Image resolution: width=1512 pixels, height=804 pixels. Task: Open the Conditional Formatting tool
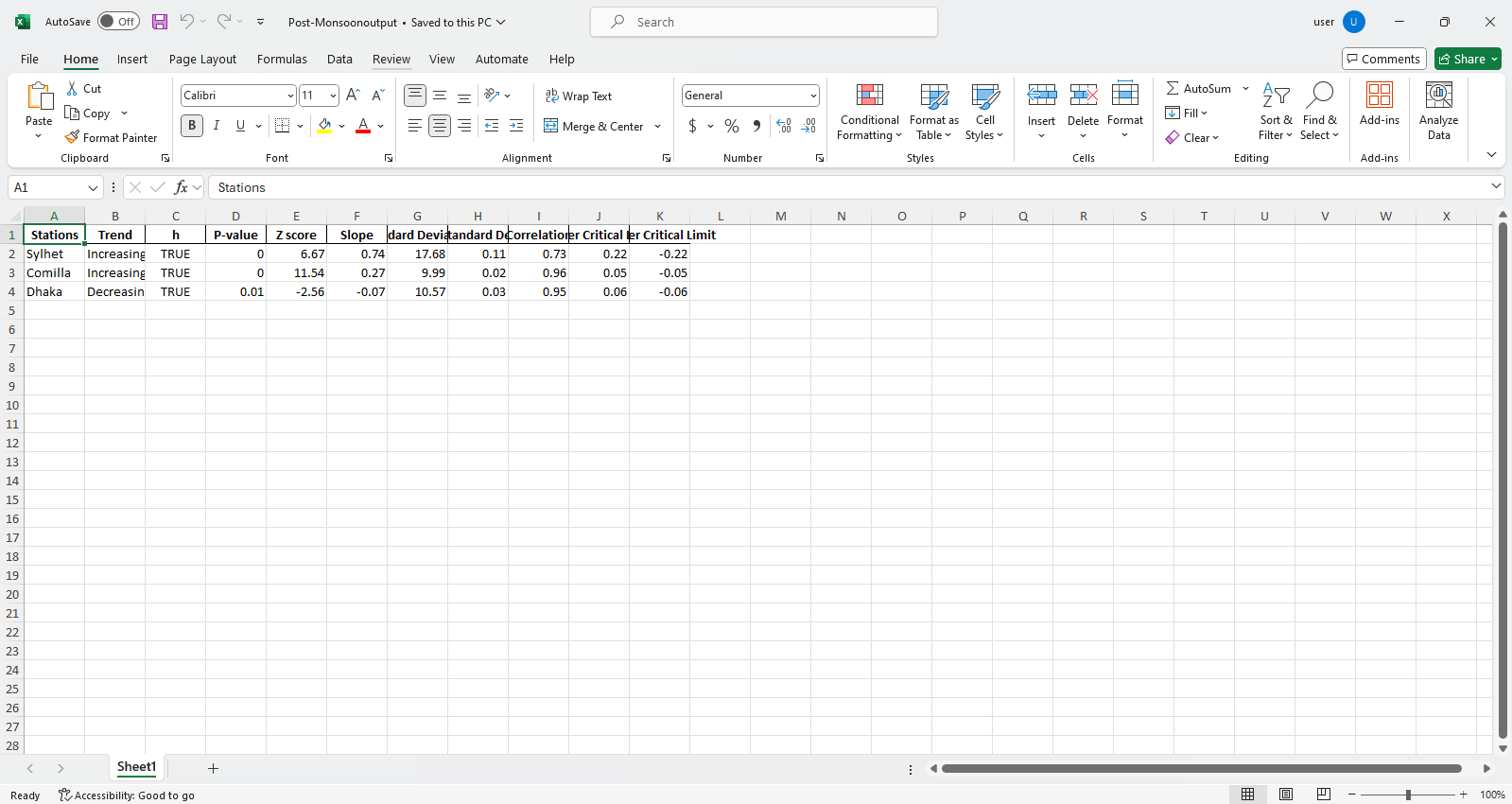[x=869, y=112]
